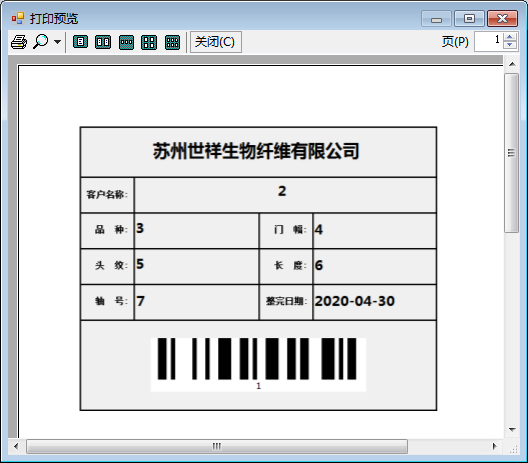Select the one-page layout icon
This screenshot has width=528, height=463.
click(80, 42)
